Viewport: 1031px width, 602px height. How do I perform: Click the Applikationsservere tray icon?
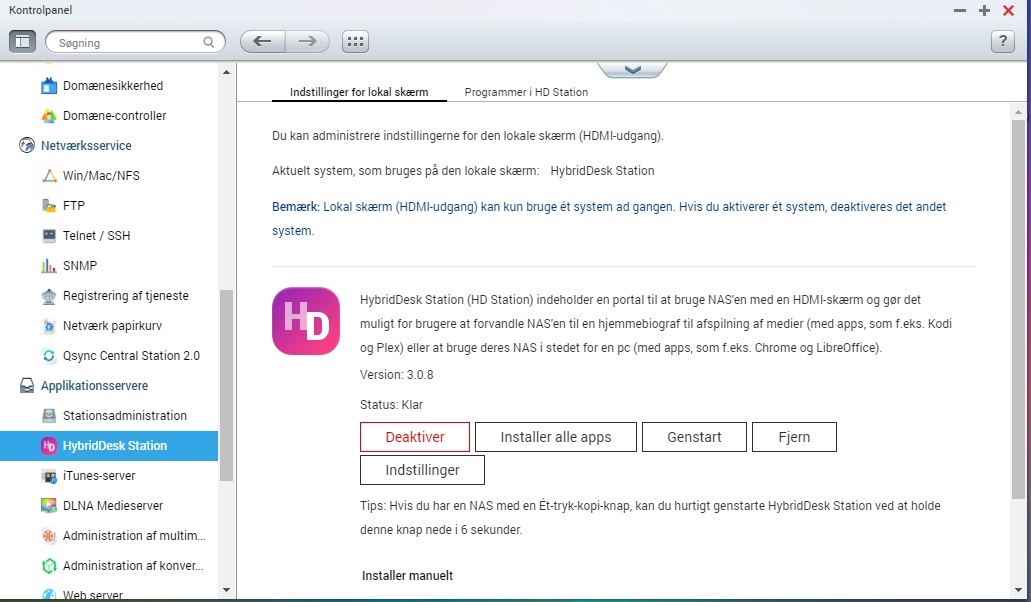pos(27,386)
